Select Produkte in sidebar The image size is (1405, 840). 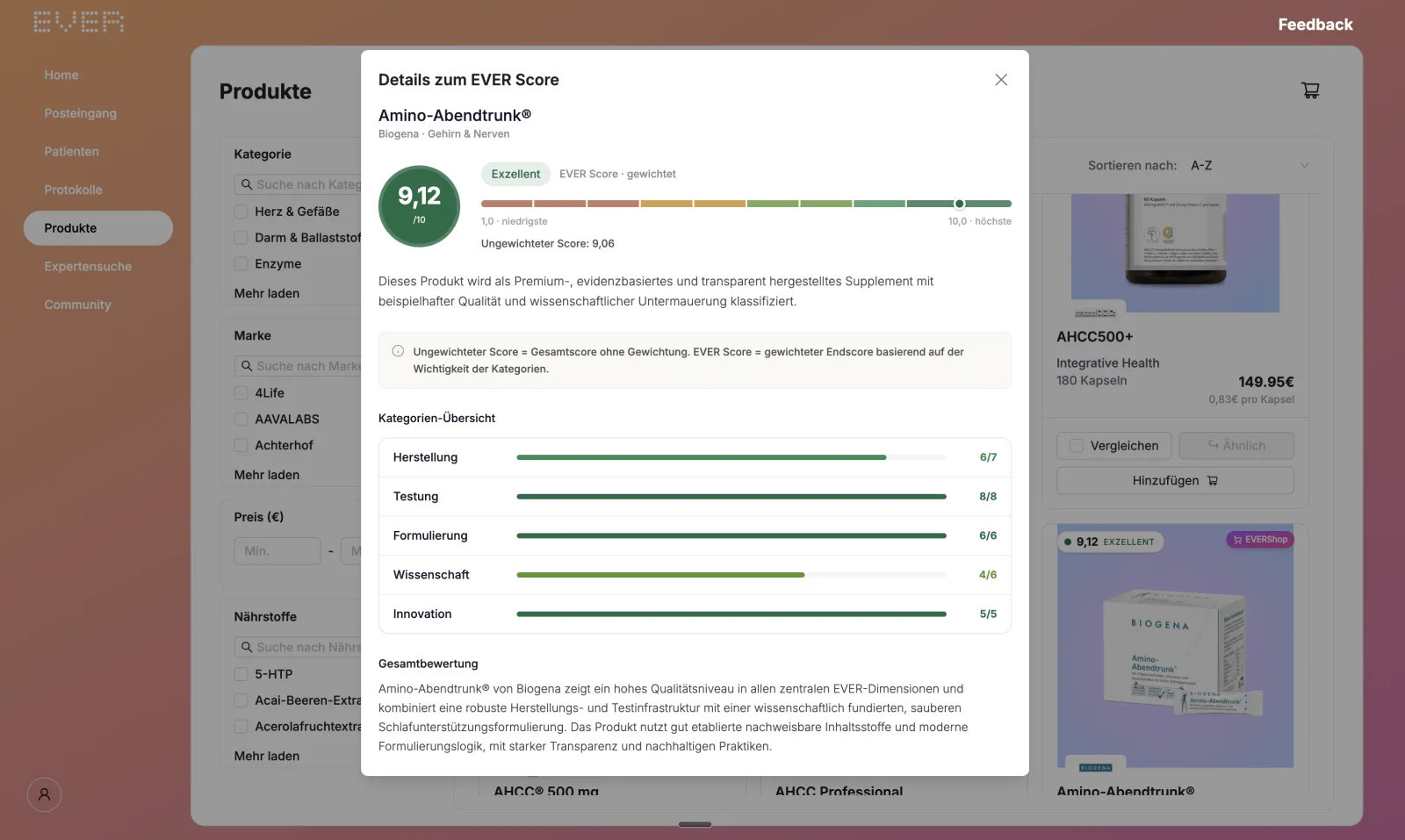[98, 228]
